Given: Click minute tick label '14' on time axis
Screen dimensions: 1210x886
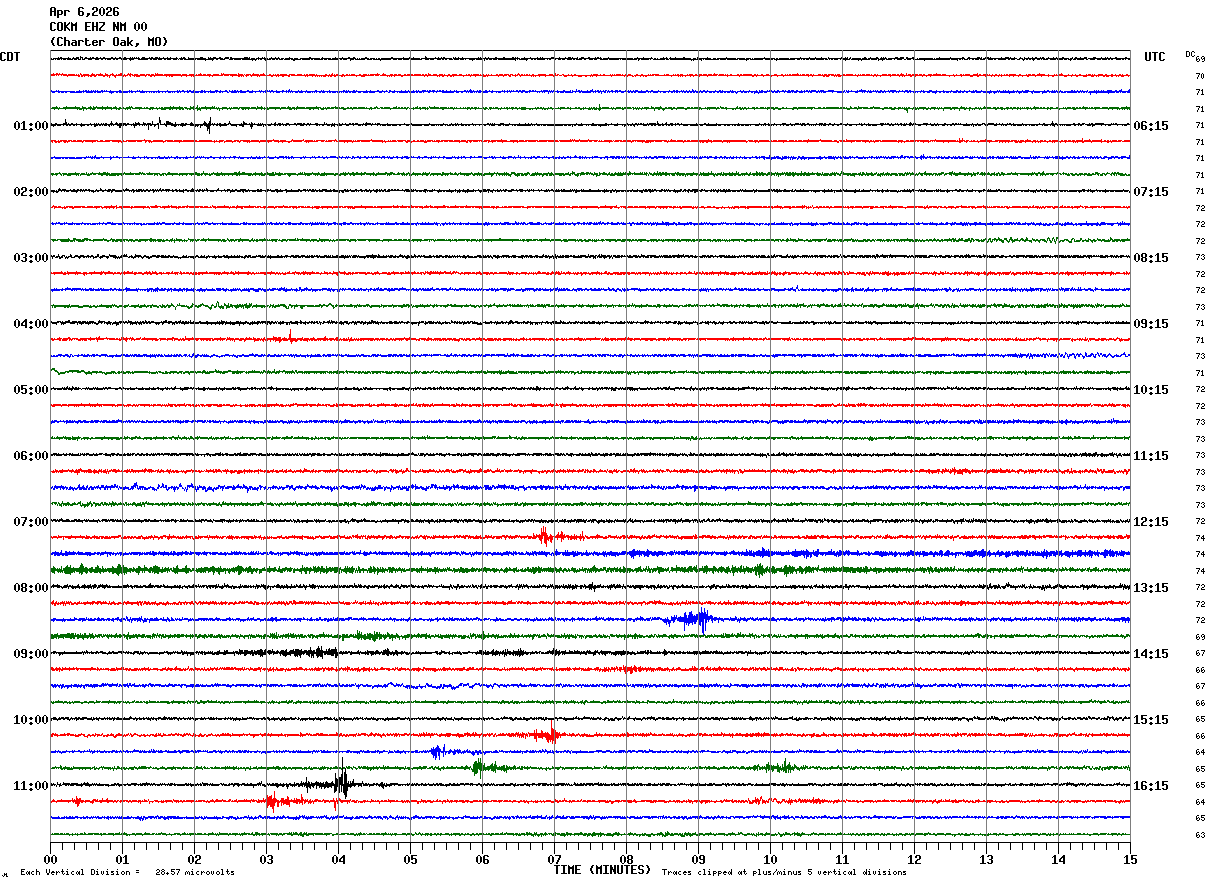Looking at the screenshot, I should coord(1059,859).
